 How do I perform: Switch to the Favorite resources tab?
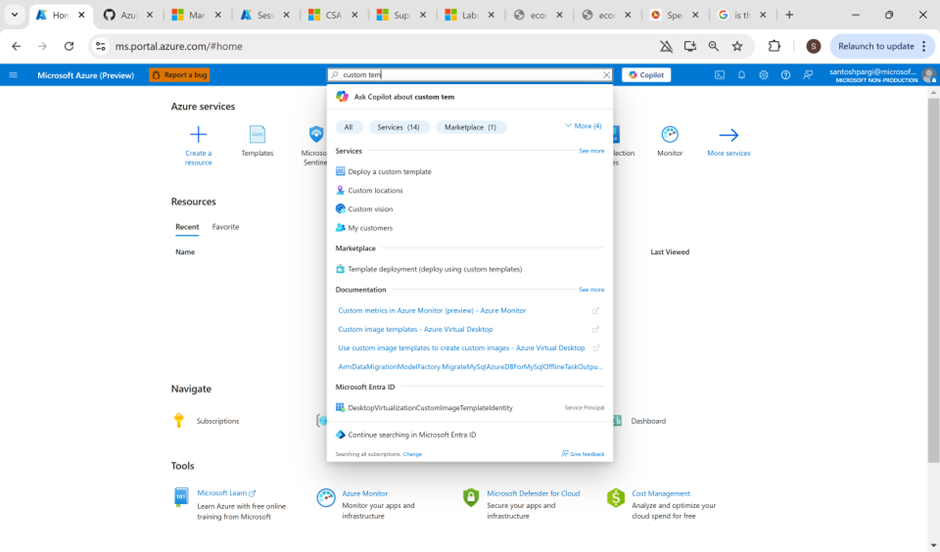225,227
